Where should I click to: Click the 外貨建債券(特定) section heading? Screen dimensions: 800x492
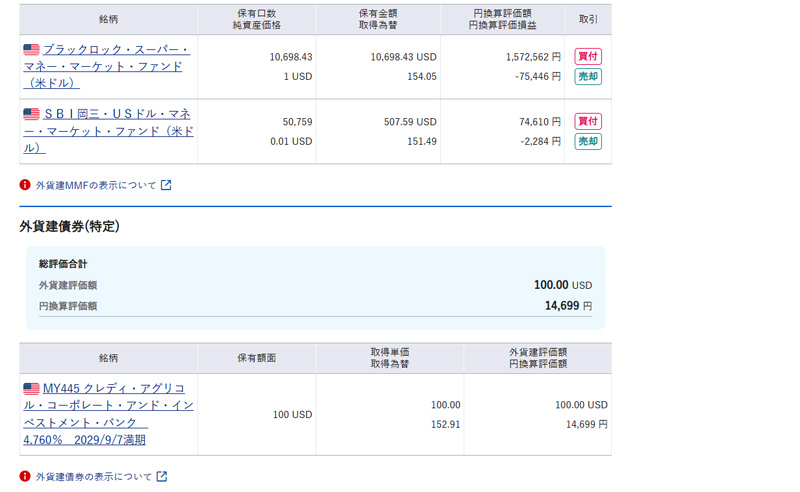coord(69,226)
